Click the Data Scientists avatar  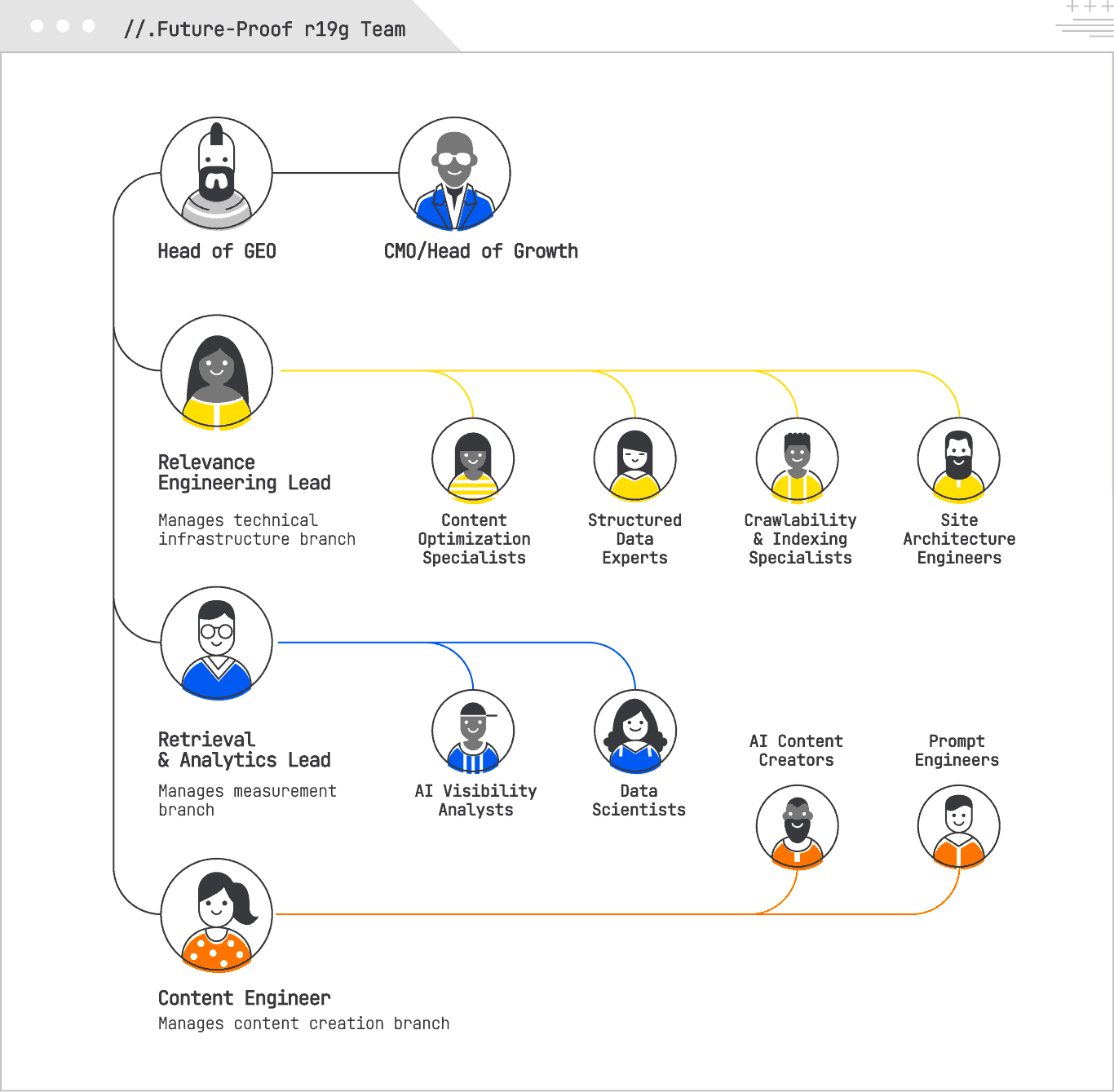point(634,732)
